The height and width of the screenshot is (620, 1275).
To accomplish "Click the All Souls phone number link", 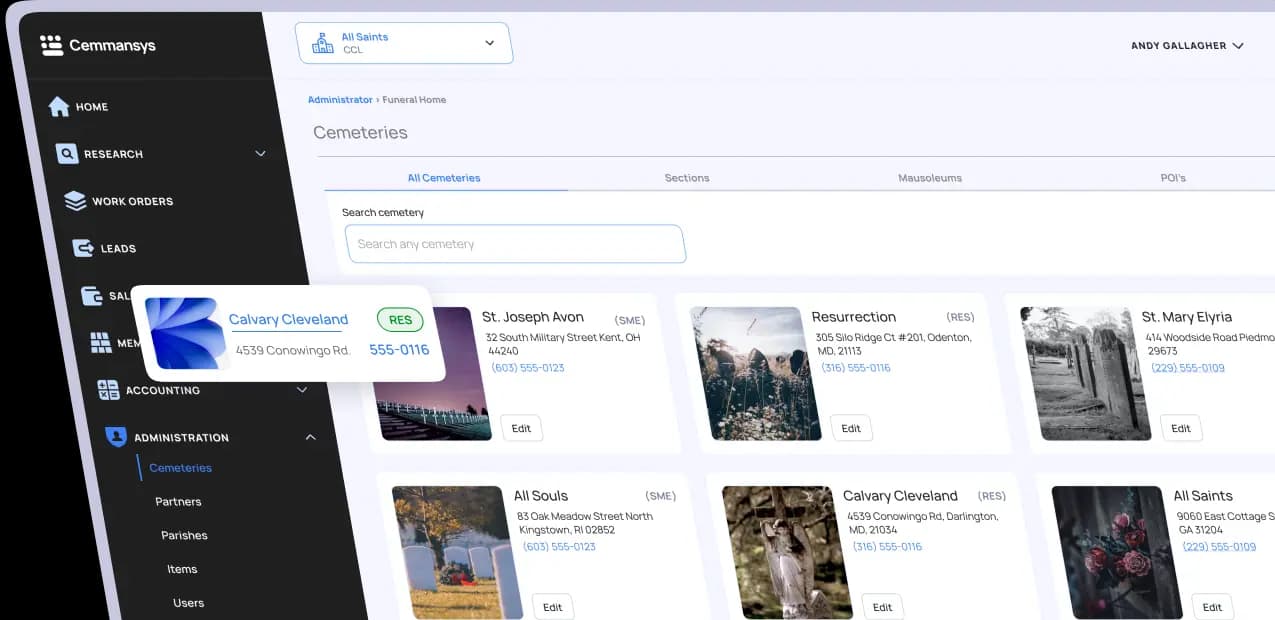I will (559, 547).
